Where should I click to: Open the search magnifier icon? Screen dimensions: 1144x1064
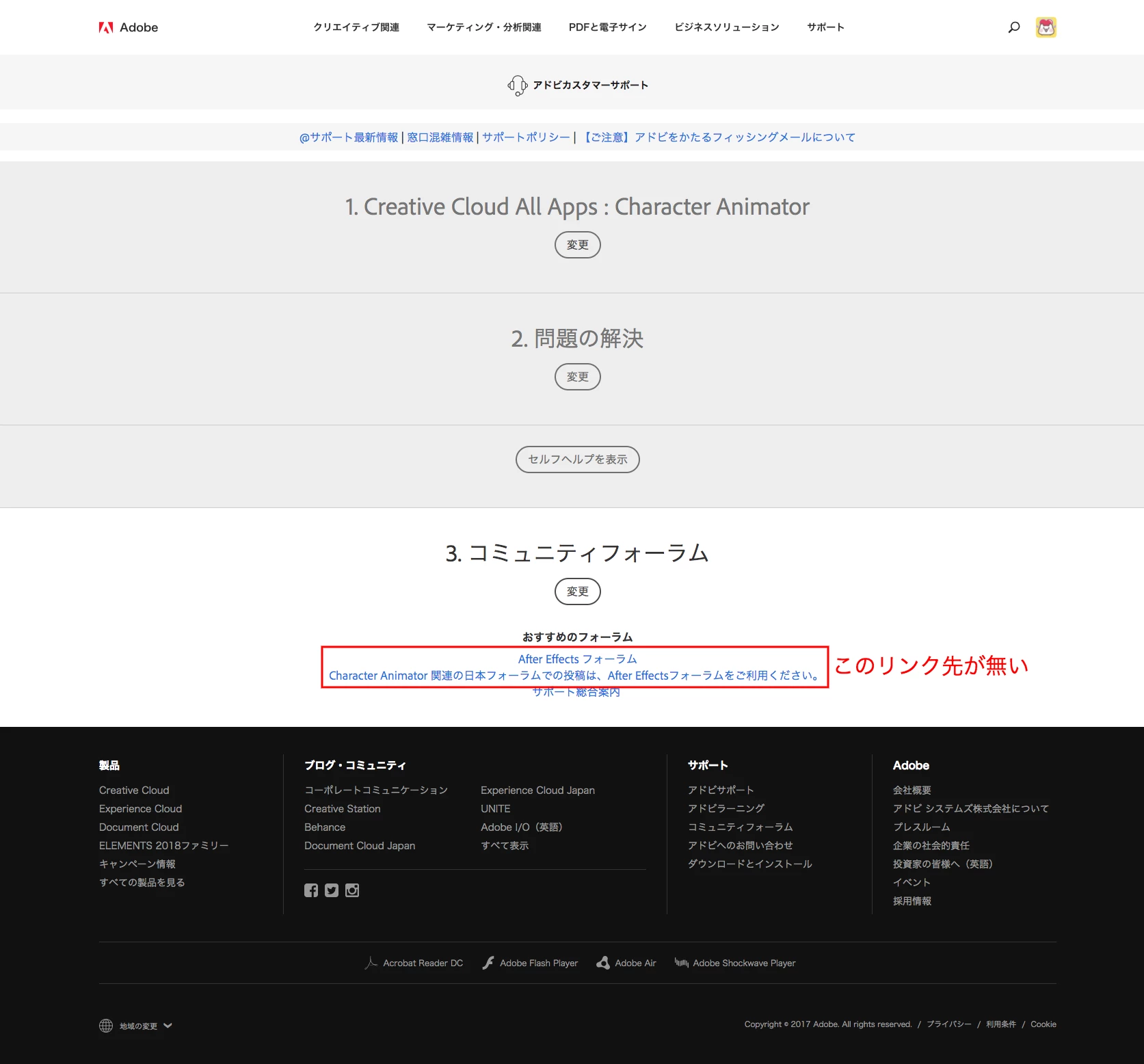click(x=1014, y=27)
